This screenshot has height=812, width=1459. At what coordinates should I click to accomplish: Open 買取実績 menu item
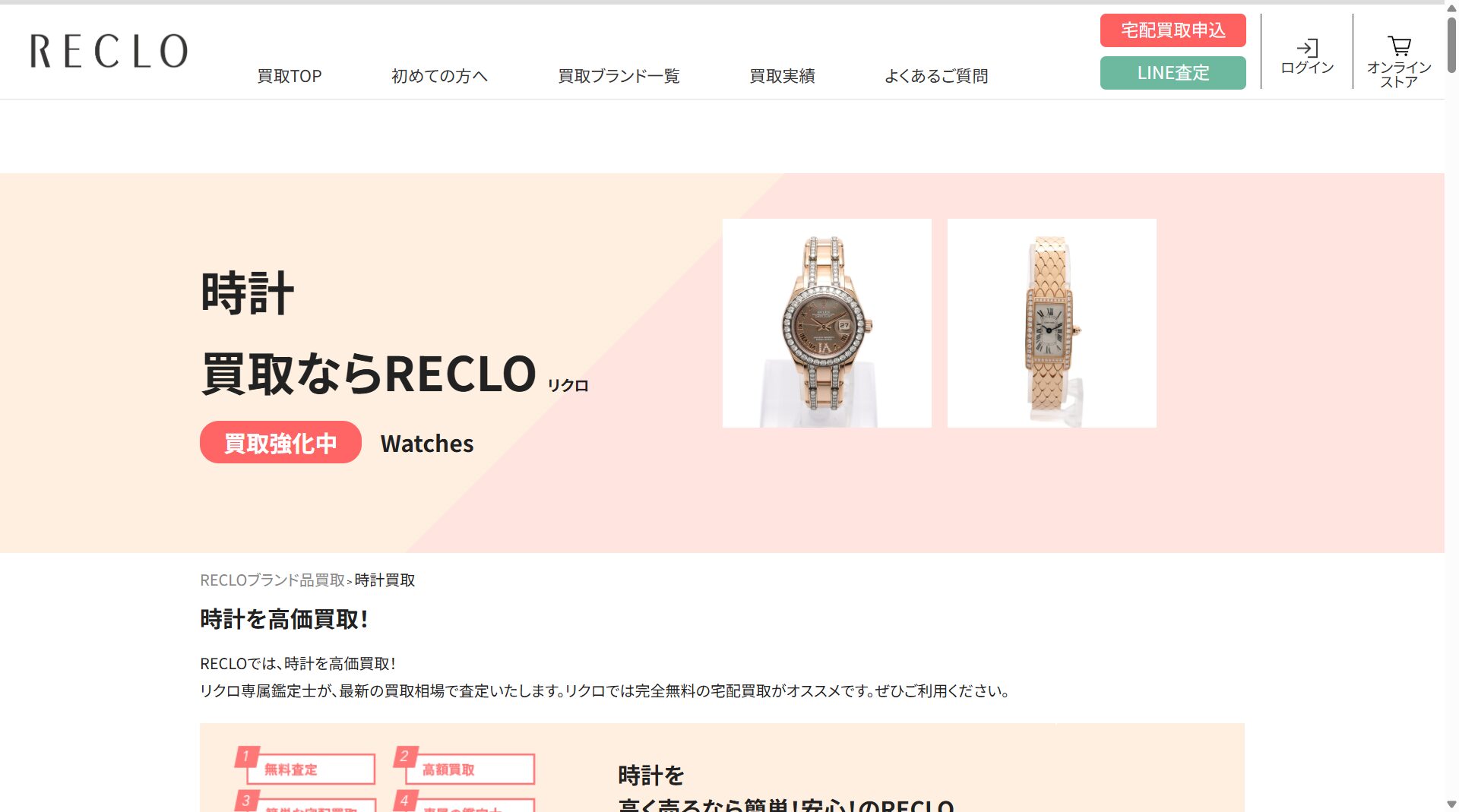coord(782,76)
